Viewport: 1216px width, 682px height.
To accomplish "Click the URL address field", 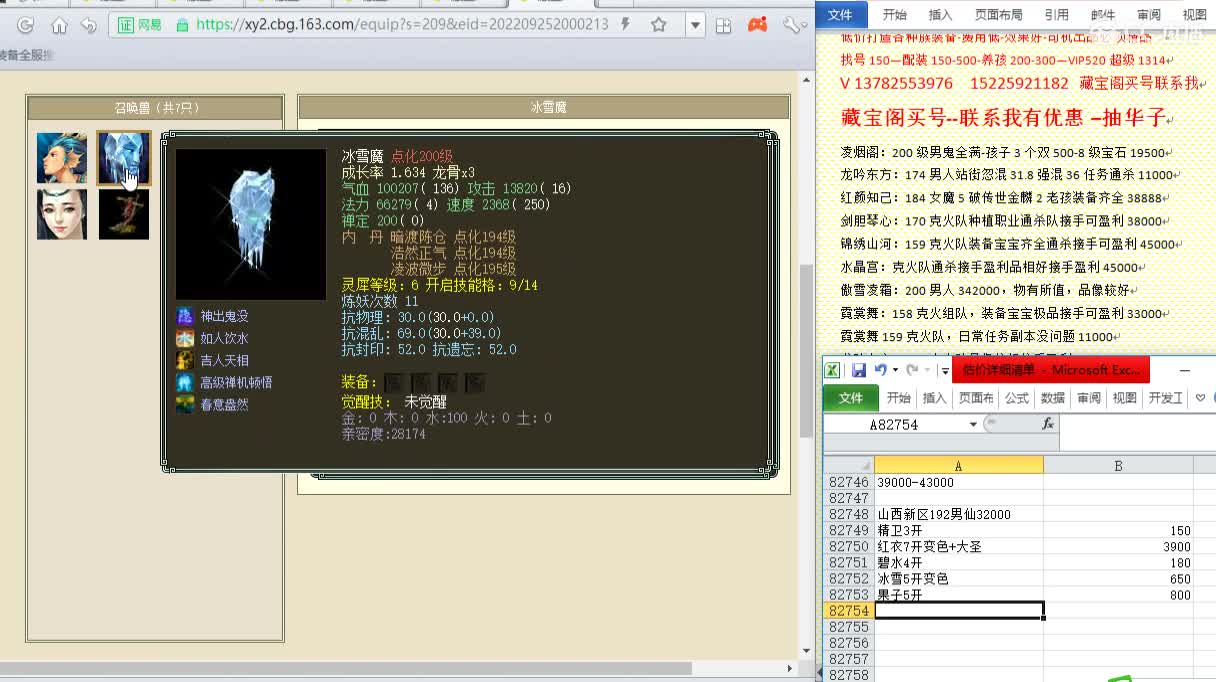I will coord(402,24).
